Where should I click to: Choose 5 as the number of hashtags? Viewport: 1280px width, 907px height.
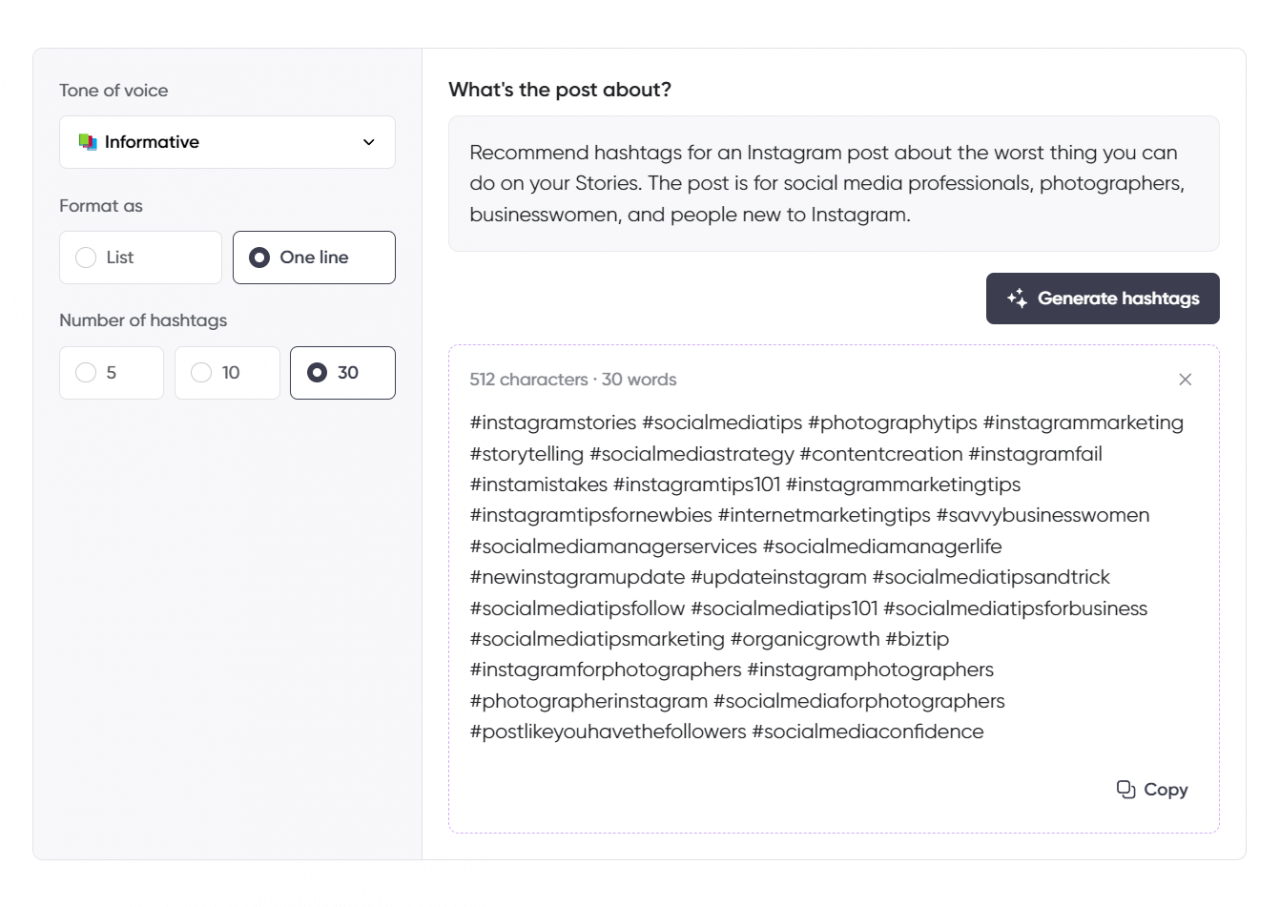pos(111,372)
